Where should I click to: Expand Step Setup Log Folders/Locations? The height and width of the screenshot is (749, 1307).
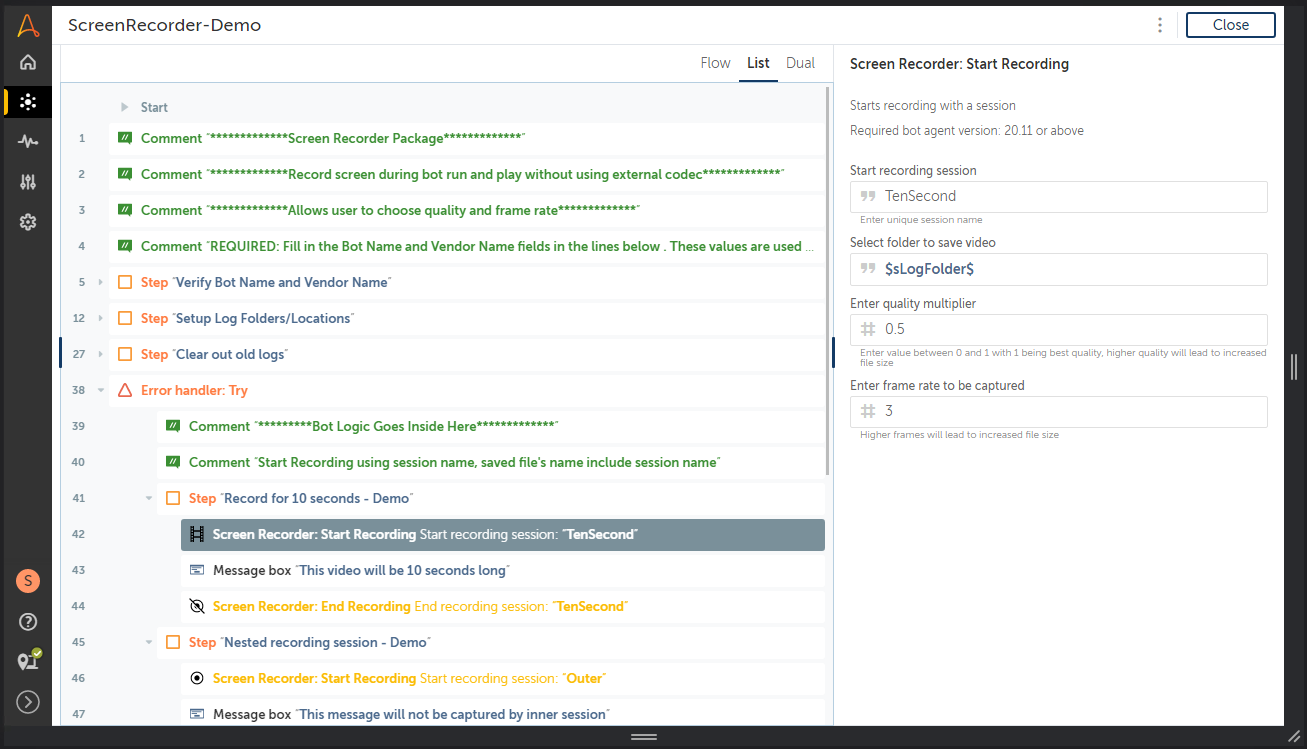pyautogui.click(x=100, y=319)
